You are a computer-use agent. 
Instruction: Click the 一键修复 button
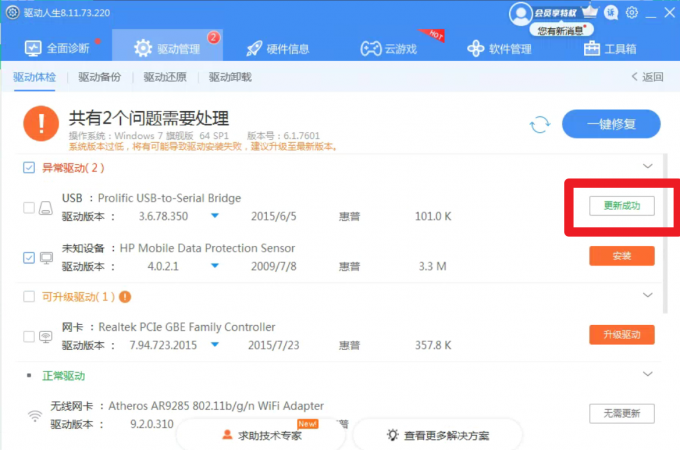(x=611, y=124)
